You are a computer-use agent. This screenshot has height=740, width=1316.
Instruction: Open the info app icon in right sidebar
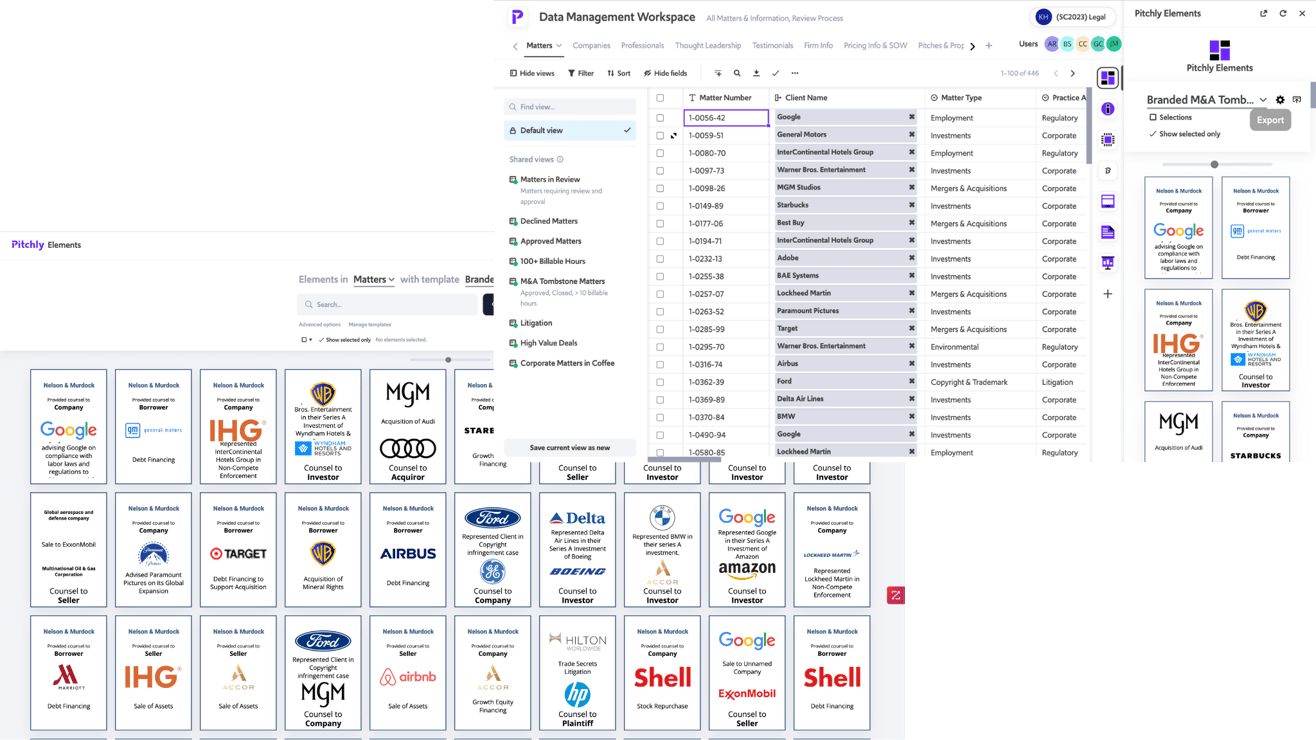(x=1107, y=109)
